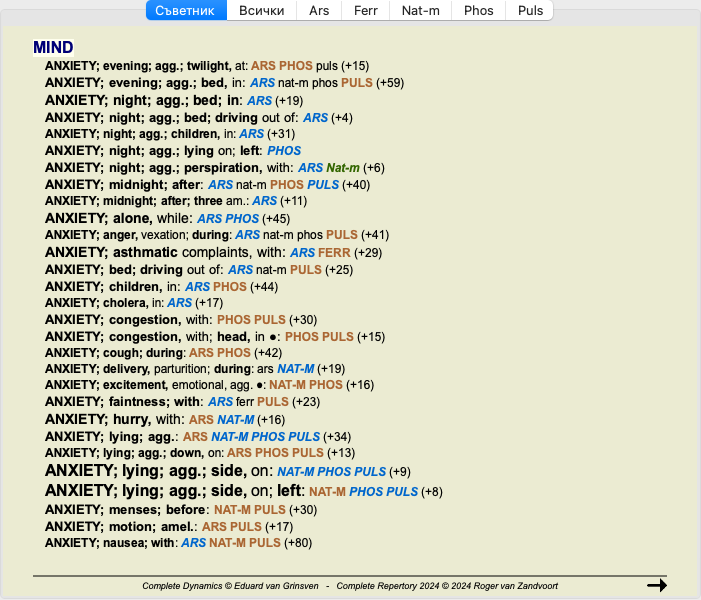Select rubric ANXIETY; nausea; with
This screenshot has width=701, height=600.
[x=110, y=543]
